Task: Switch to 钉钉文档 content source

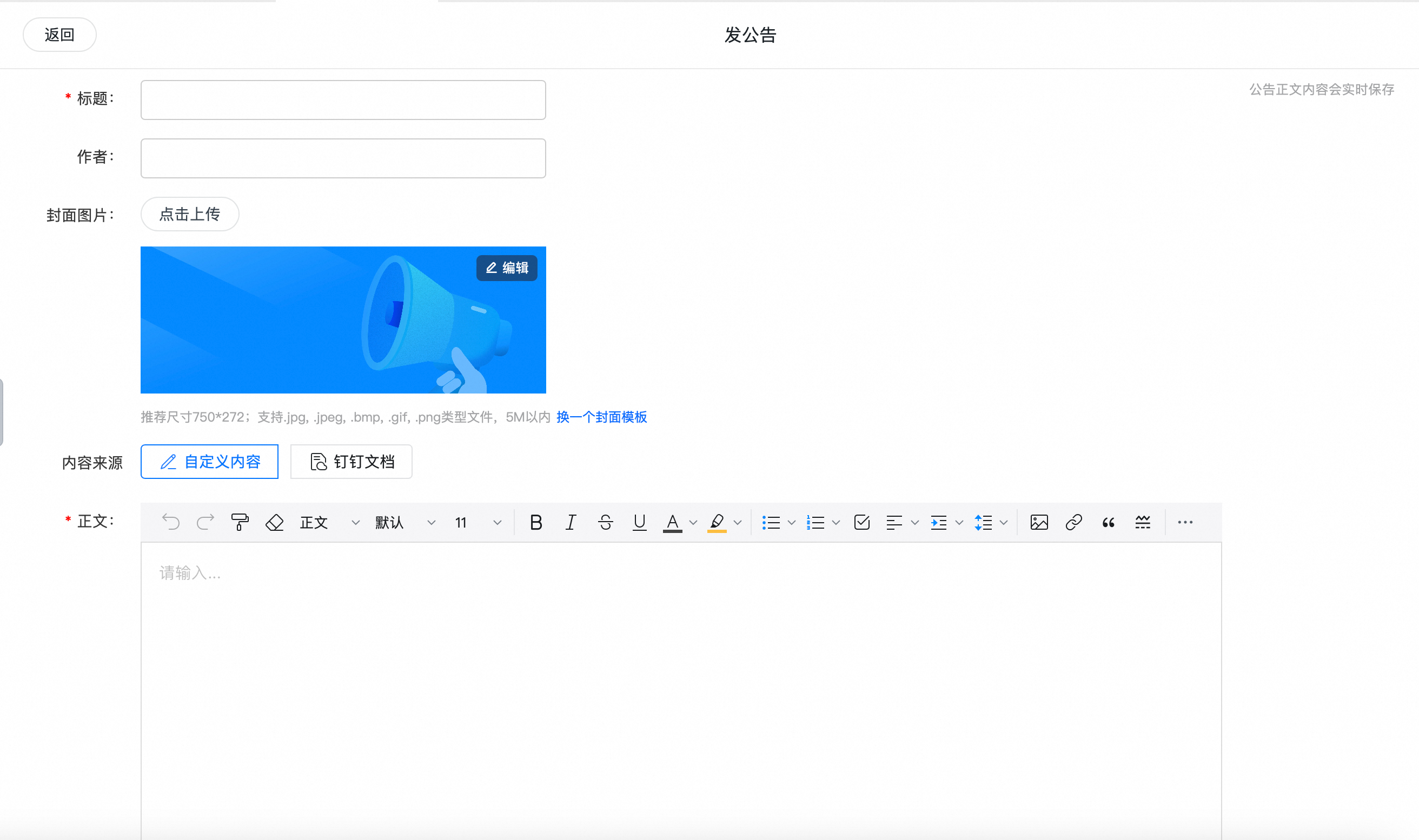Action: (x=351, y=462)
